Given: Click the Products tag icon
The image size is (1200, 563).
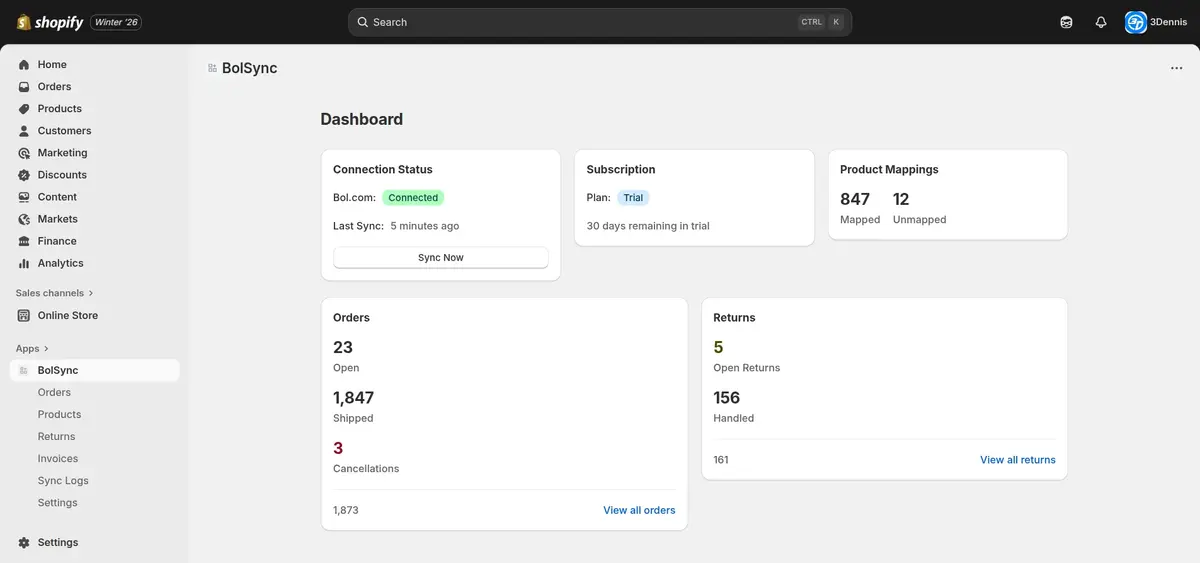Looking at the screenshot, I should pyautogui.click(x=24, y=109).
